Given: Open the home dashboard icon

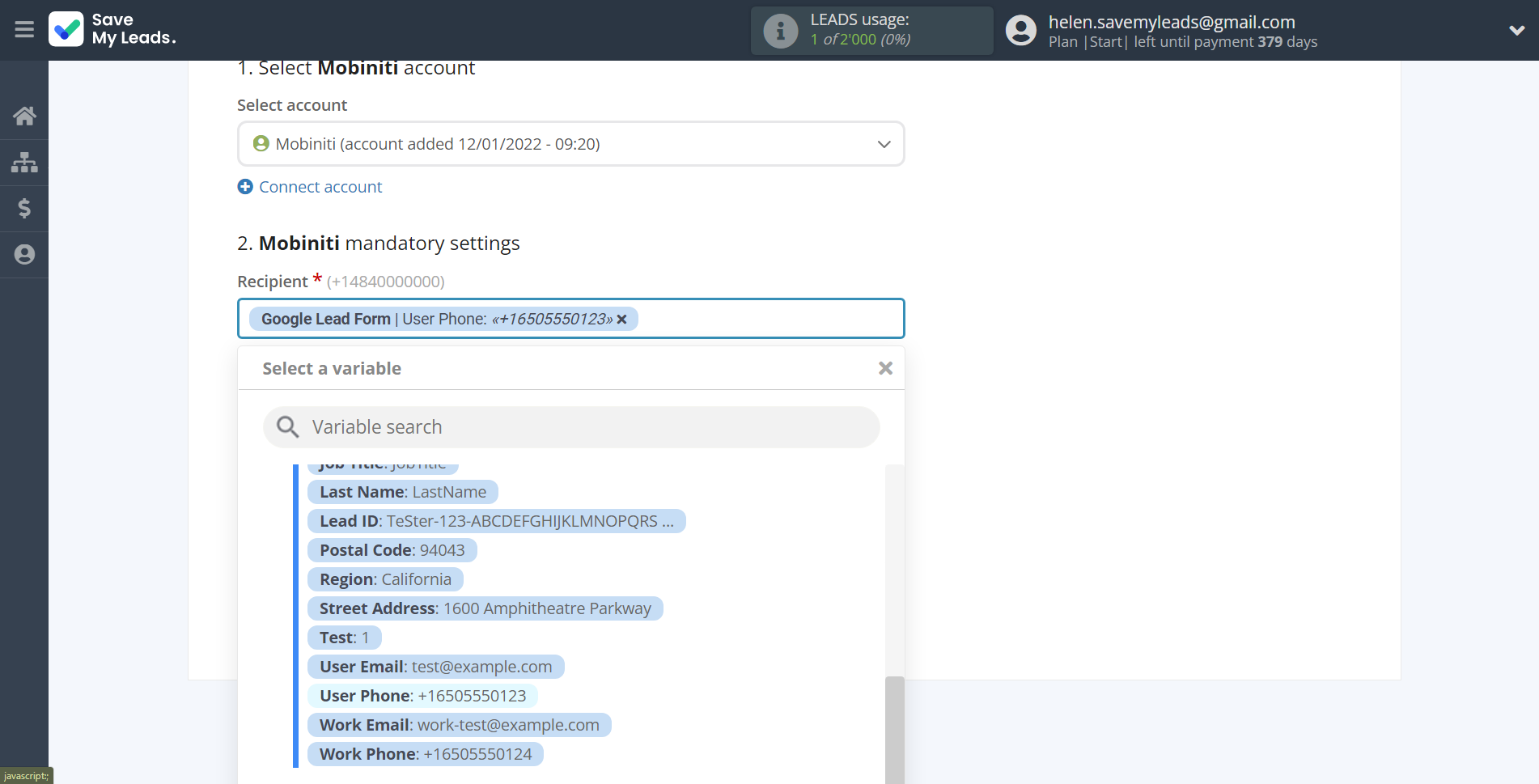Looking at the screenshot, I should (24, 116).
